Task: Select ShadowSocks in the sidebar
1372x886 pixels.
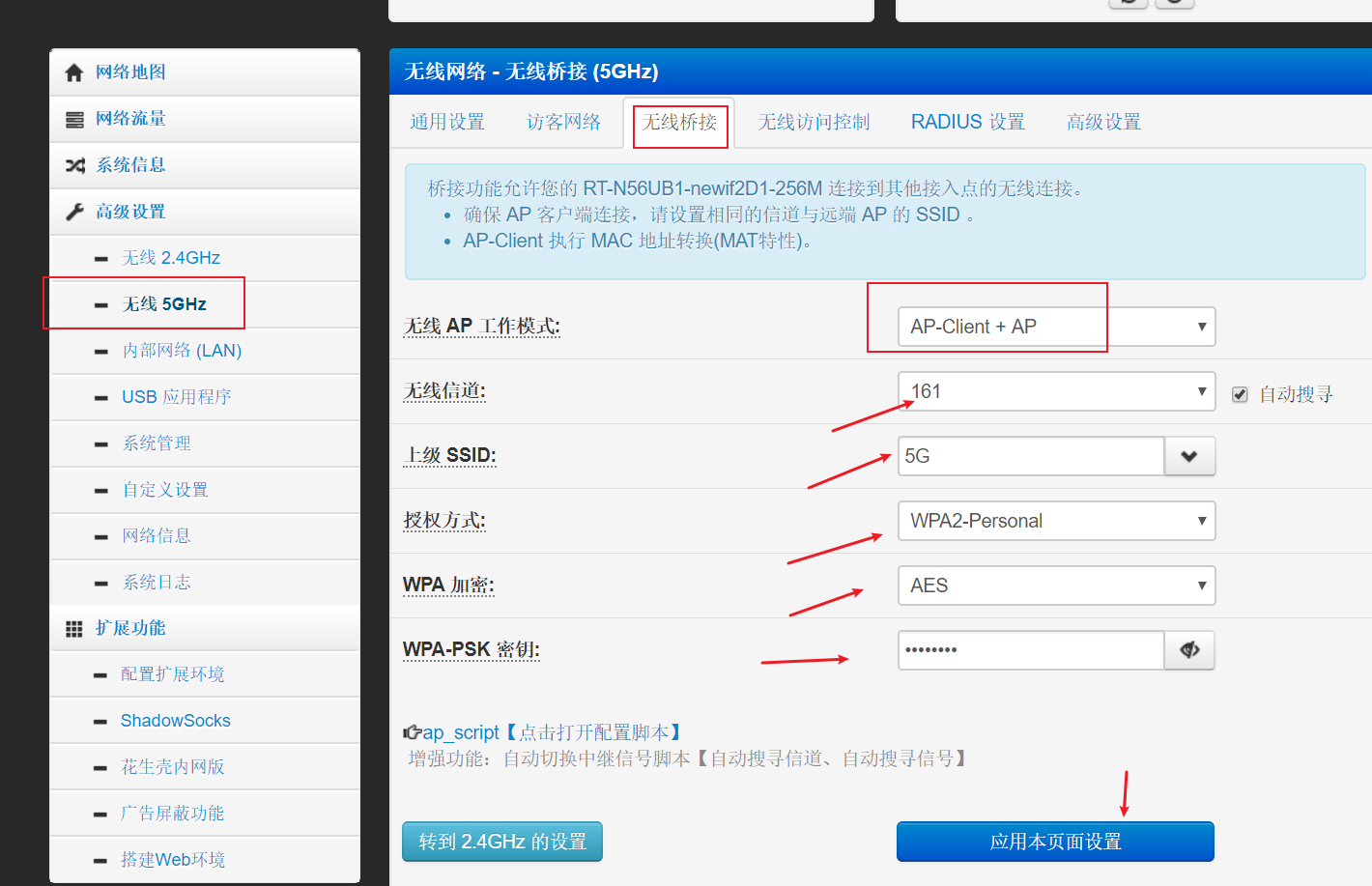Action: pos(175,721)
